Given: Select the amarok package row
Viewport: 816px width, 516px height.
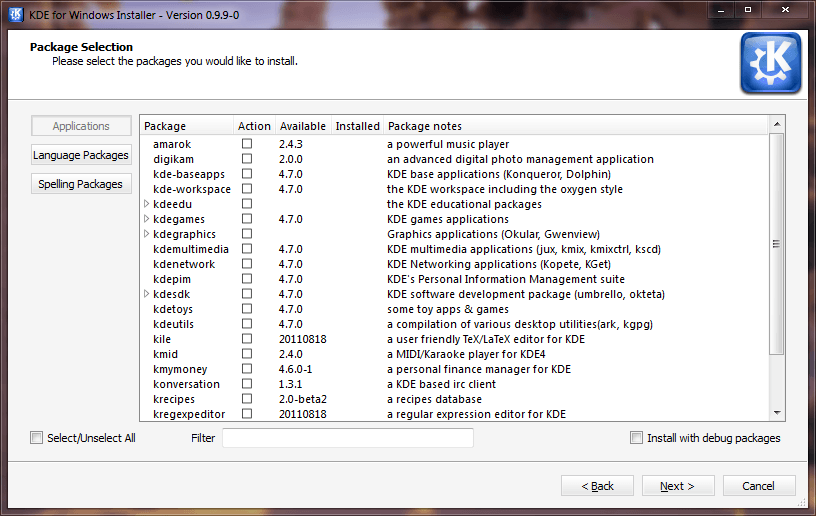Looking at the screenshot, I should click(x=454, y=144).
